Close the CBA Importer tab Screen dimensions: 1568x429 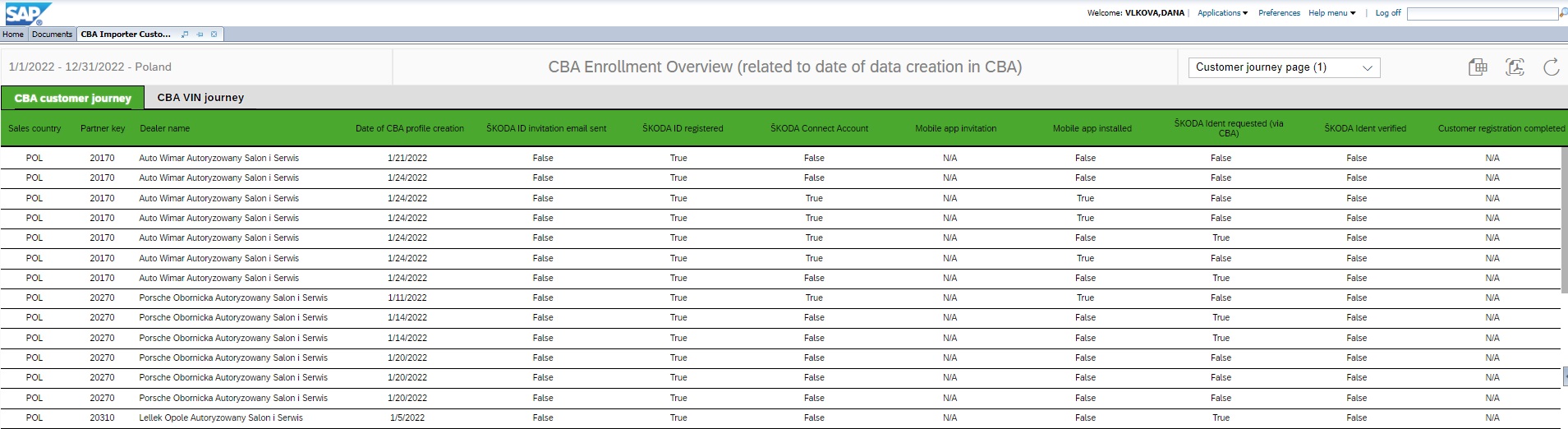coord(214,35)
